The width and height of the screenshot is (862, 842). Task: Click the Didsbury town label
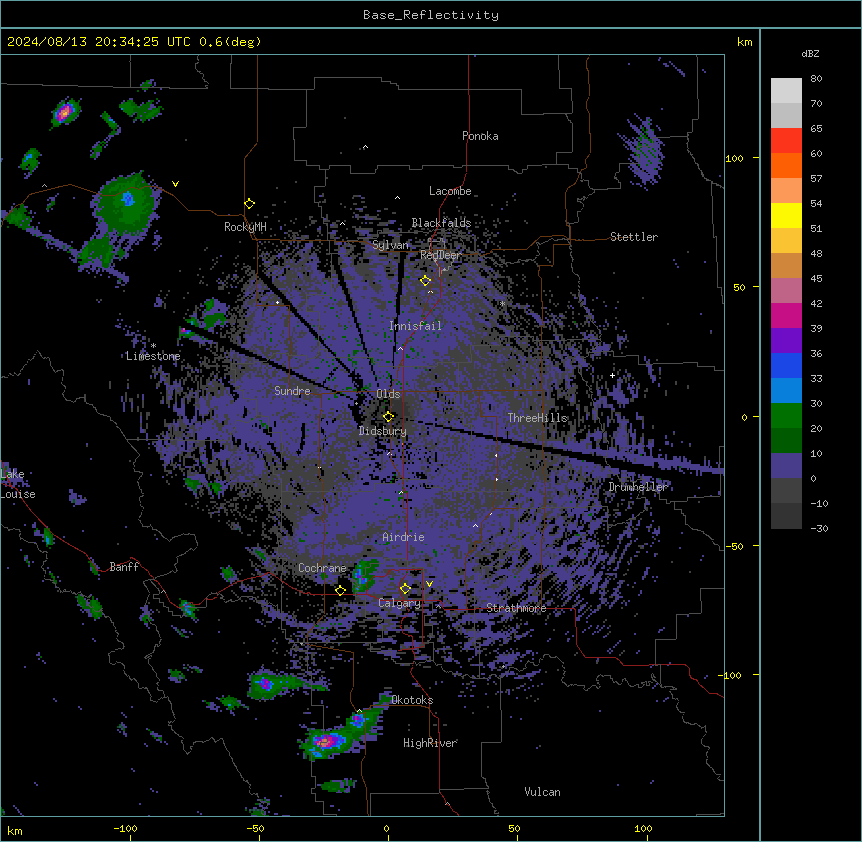click(x=383, y=431)
